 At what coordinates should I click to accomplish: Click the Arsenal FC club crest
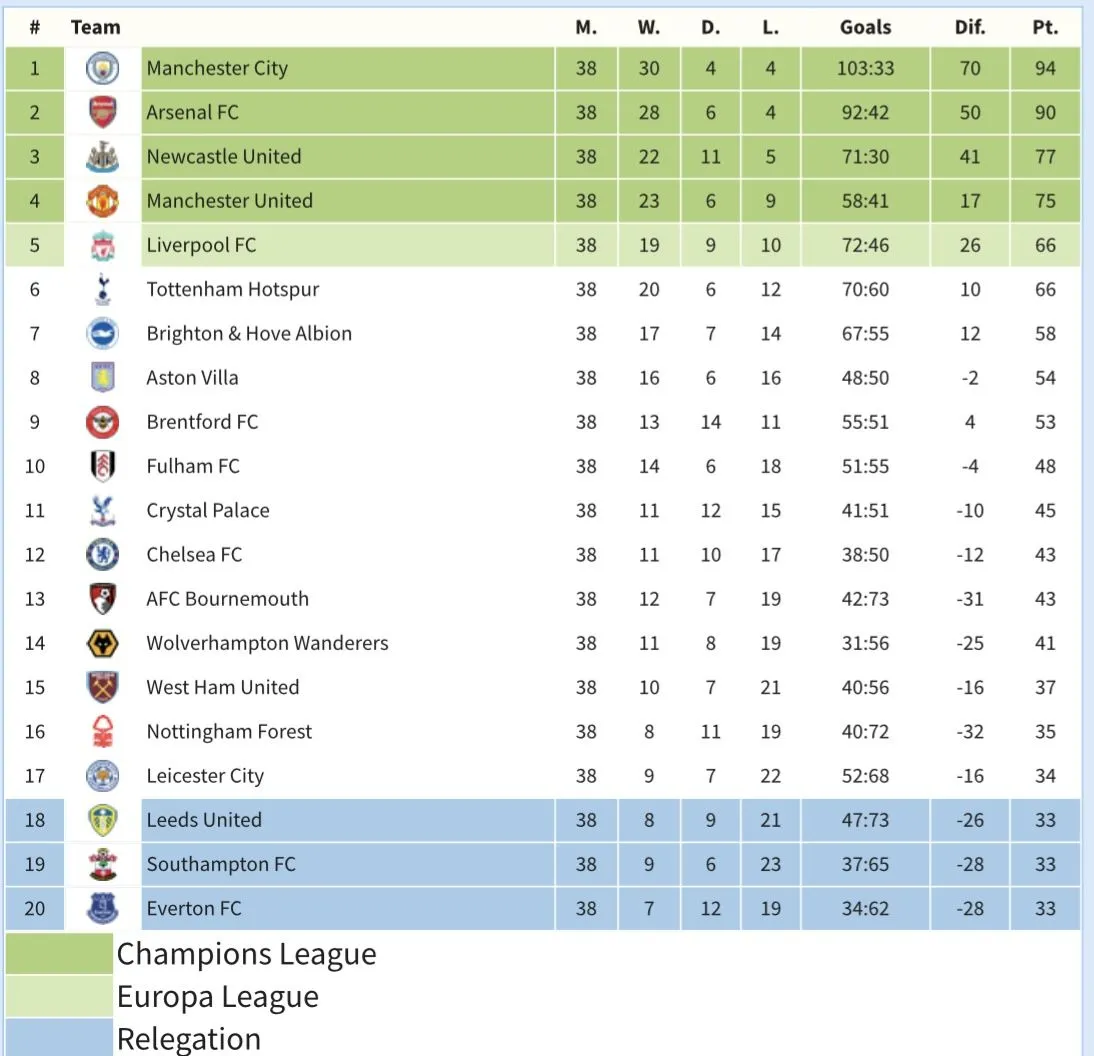[x=102, y=113]
